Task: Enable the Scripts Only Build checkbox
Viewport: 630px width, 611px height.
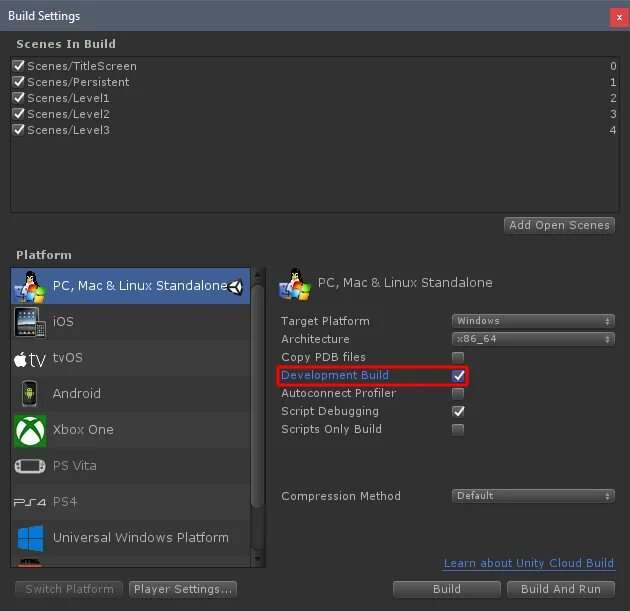Action: coord(458,429)
